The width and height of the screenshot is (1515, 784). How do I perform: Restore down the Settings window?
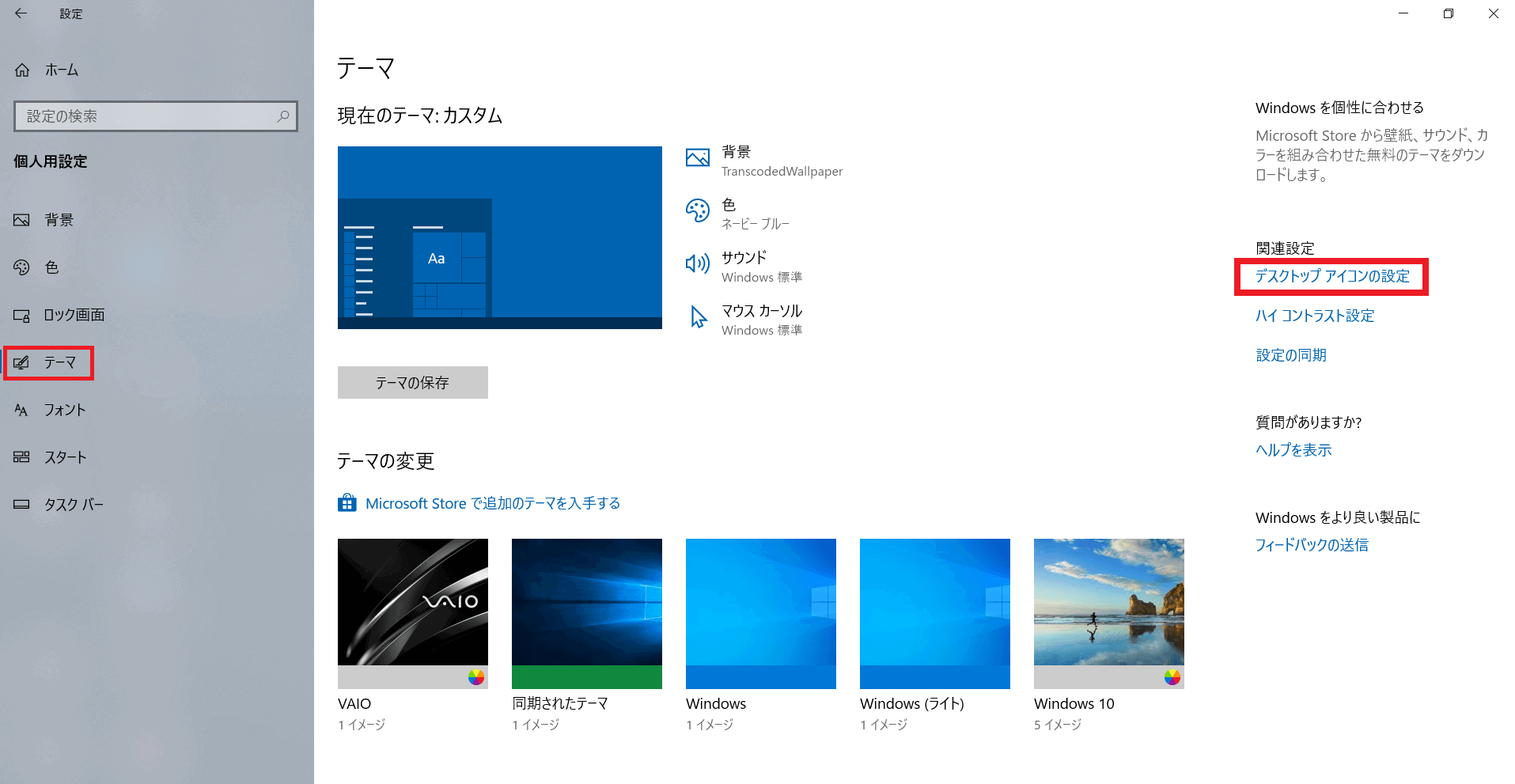click(1449, 13)
